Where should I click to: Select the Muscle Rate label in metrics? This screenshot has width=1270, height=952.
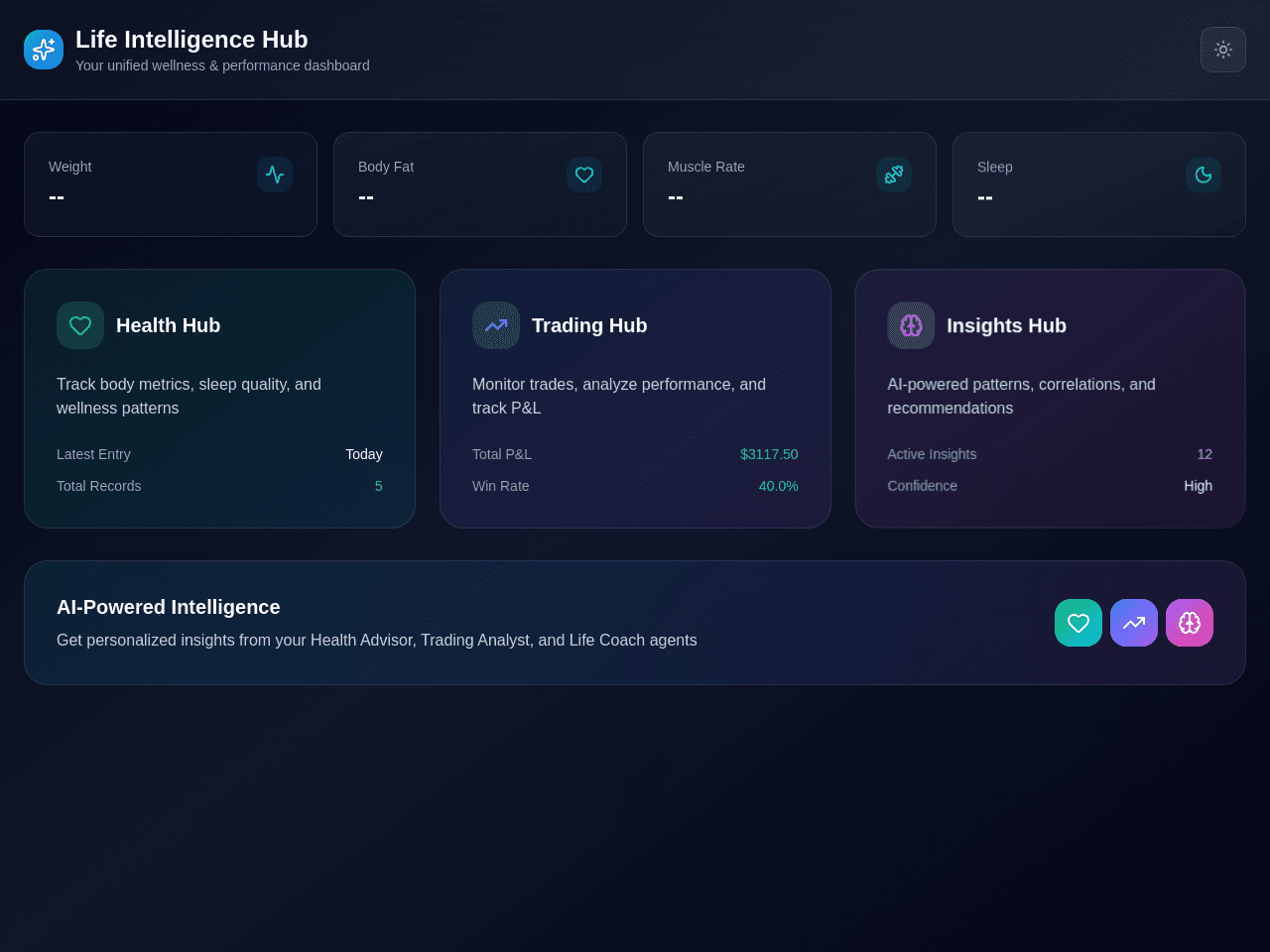[705, 167]
